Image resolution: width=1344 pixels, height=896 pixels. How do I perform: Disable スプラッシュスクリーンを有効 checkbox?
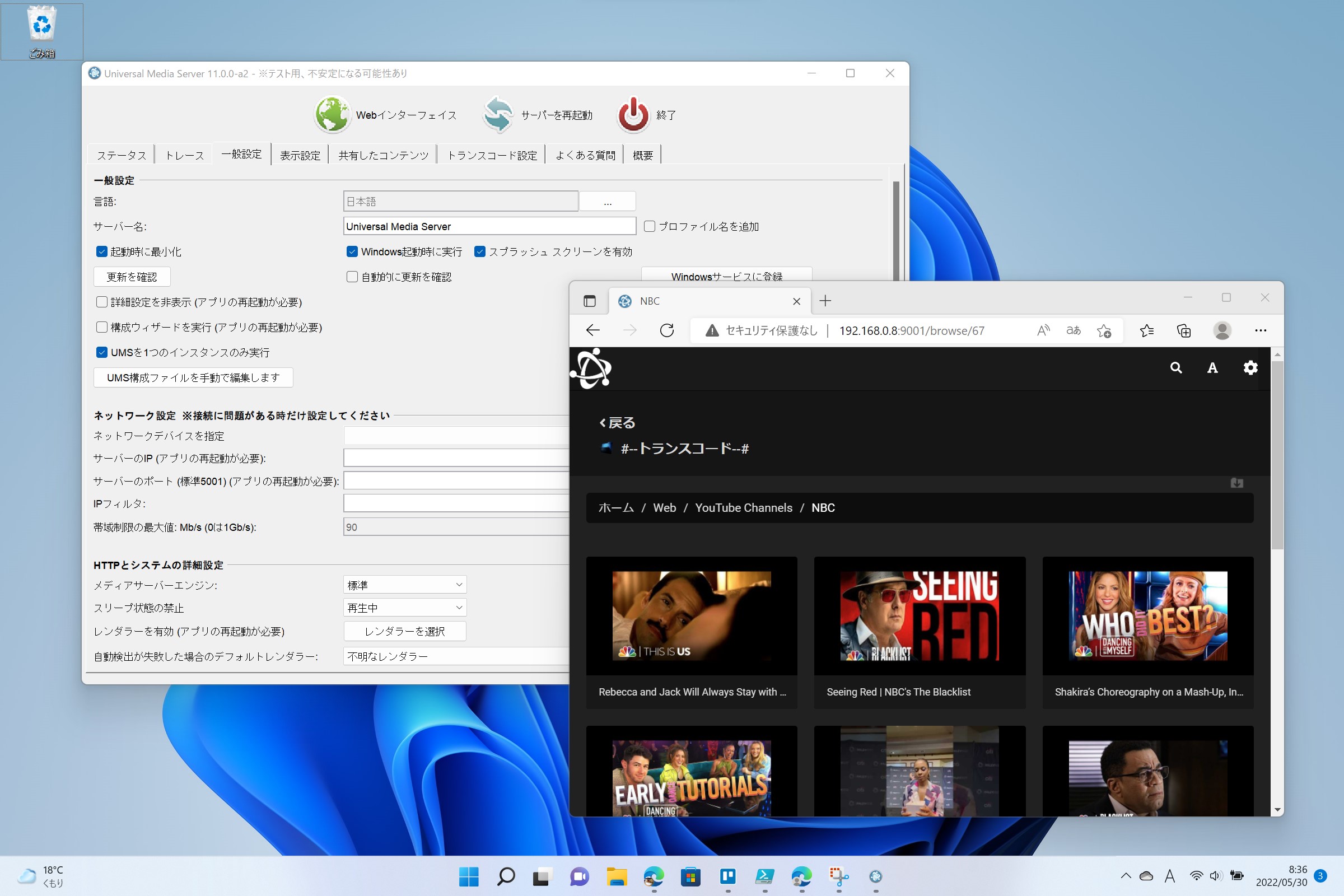pos(480,251)
